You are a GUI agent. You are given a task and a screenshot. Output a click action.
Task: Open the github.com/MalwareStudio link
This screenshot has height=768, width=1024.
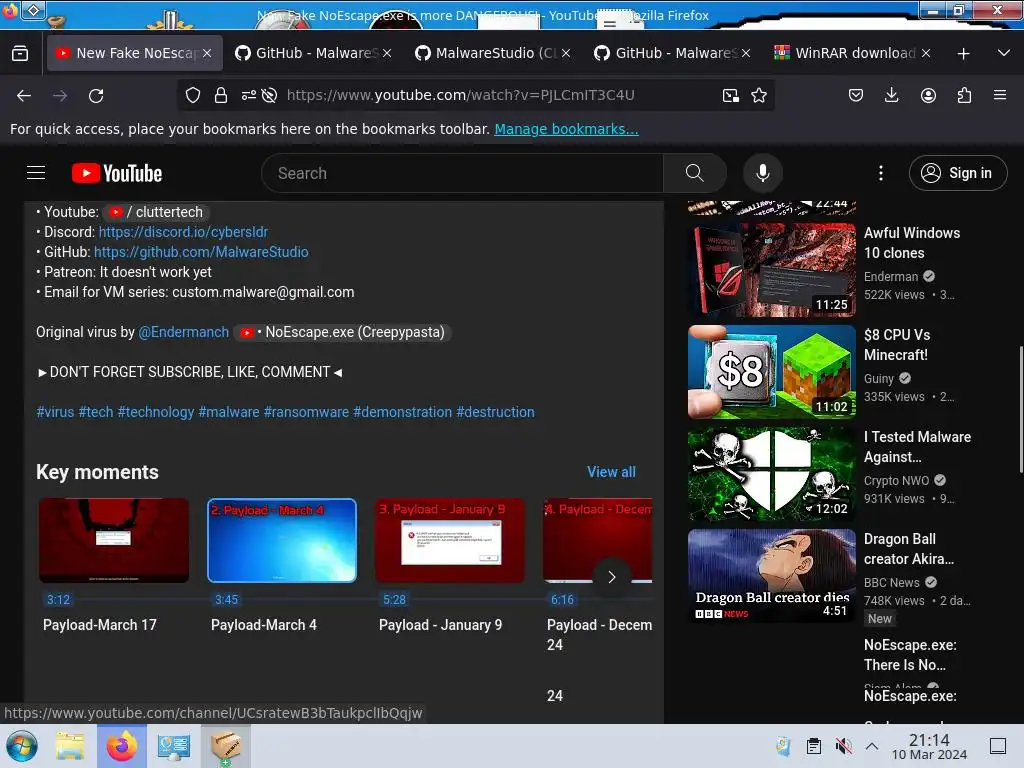pos(201,252)
